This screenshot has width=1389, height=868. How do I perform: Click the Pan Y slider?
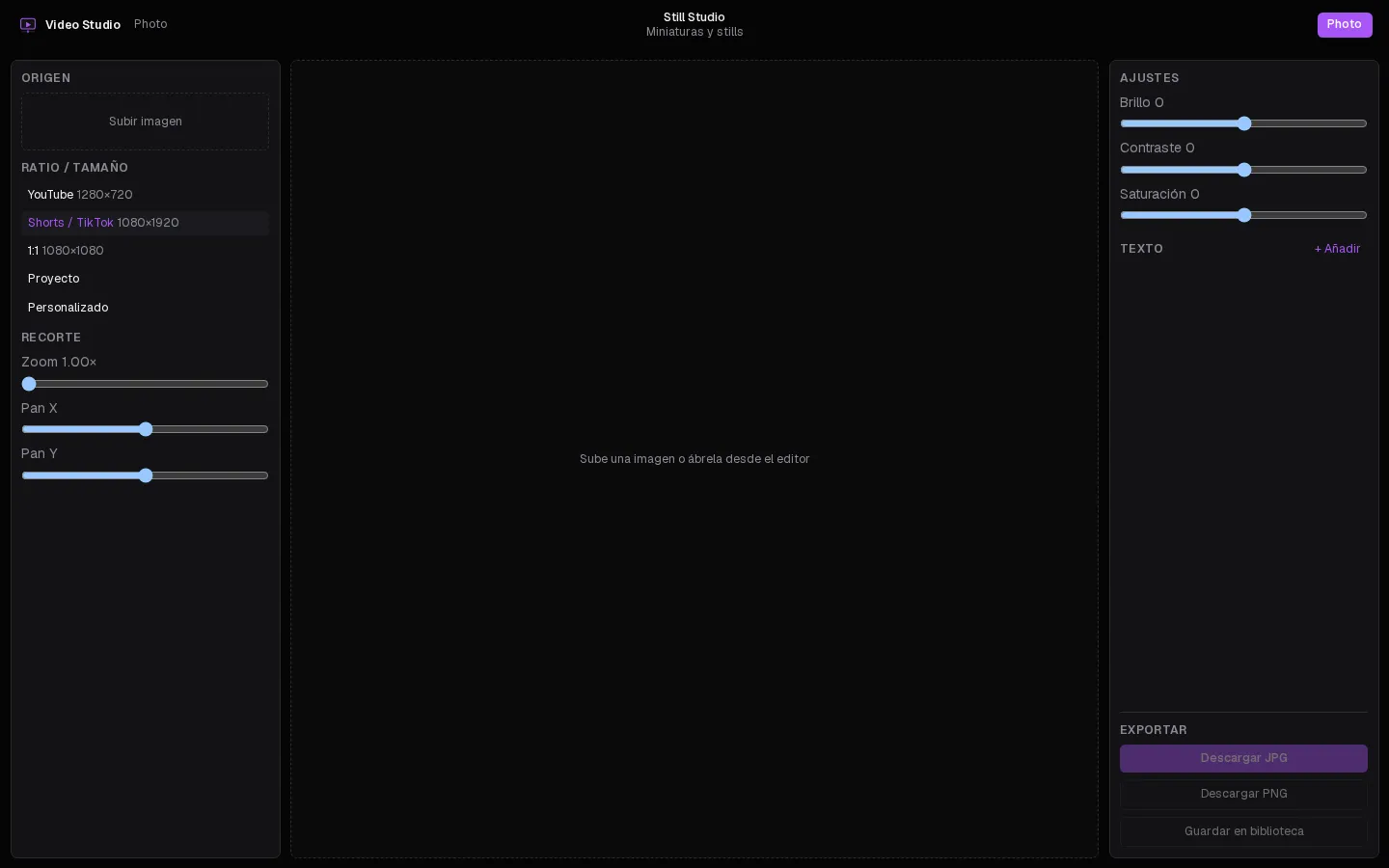[x=145, y=475]
